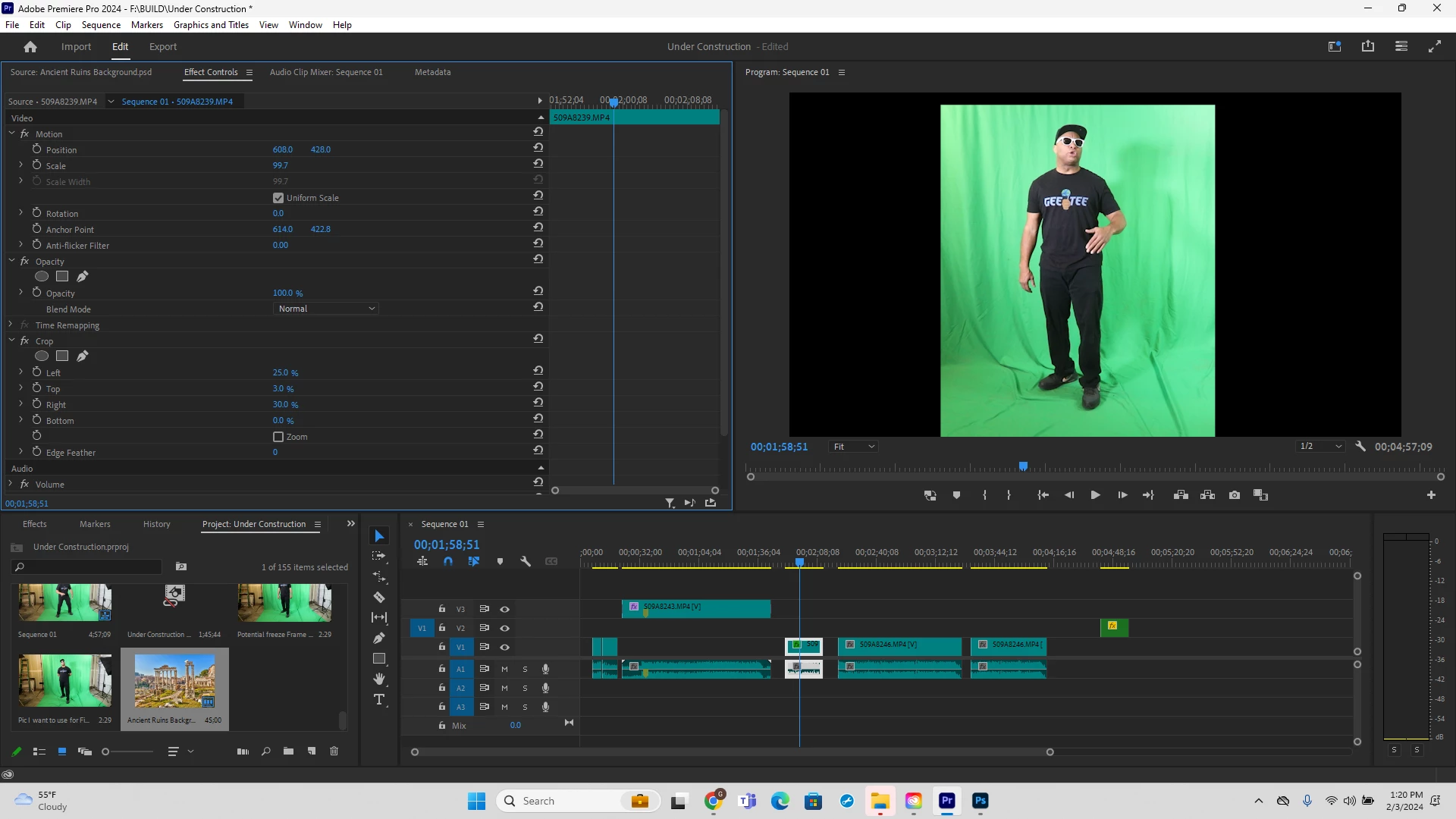Mute the A1 audio track

tap(504, 669)
